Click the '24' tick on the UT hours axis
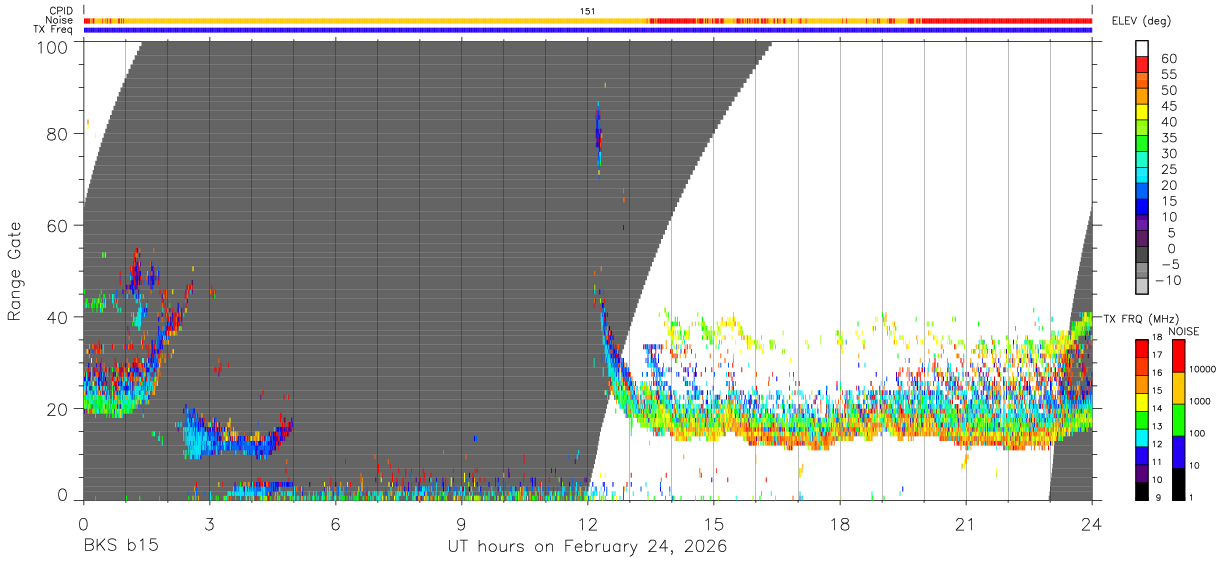1228x567 pixels. [1092, 524]
